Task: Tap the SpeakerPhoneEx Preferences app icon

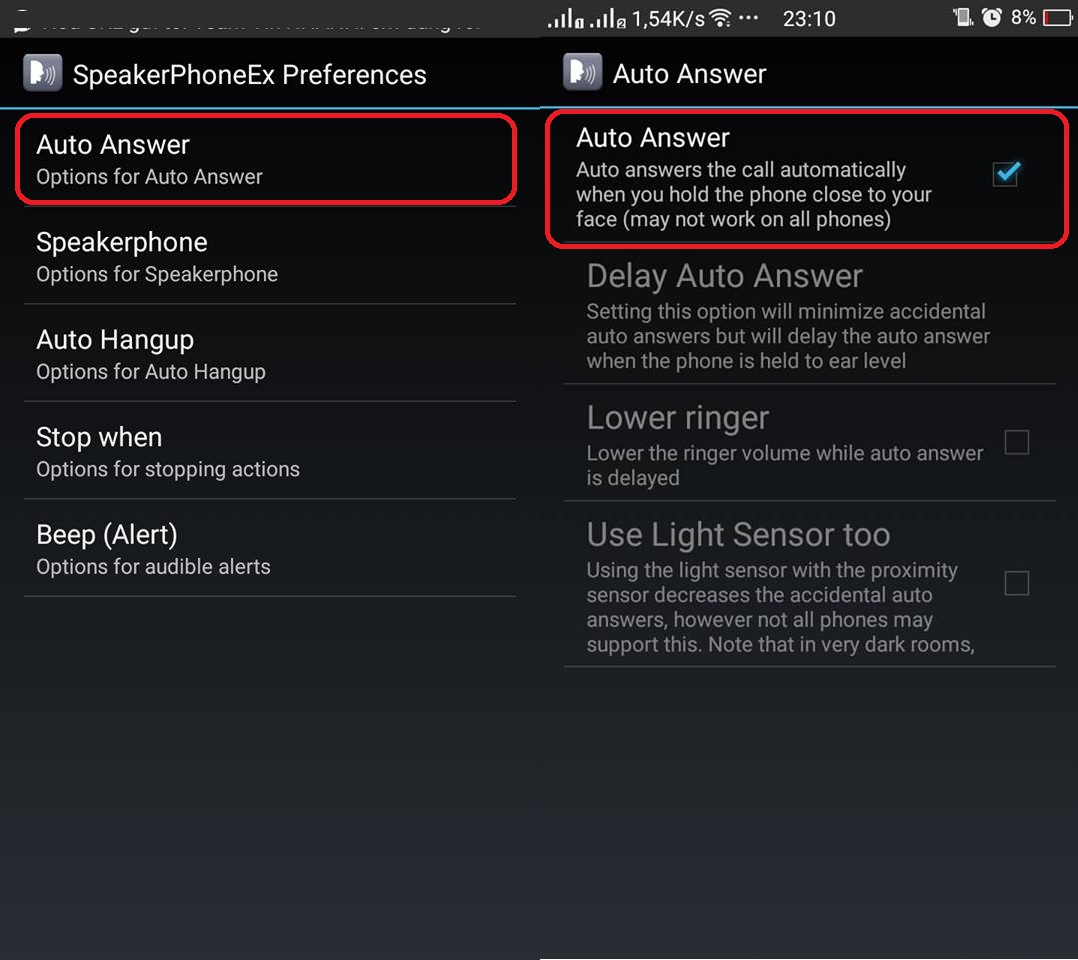Action: pyautogui.click(x=43, y=74)
